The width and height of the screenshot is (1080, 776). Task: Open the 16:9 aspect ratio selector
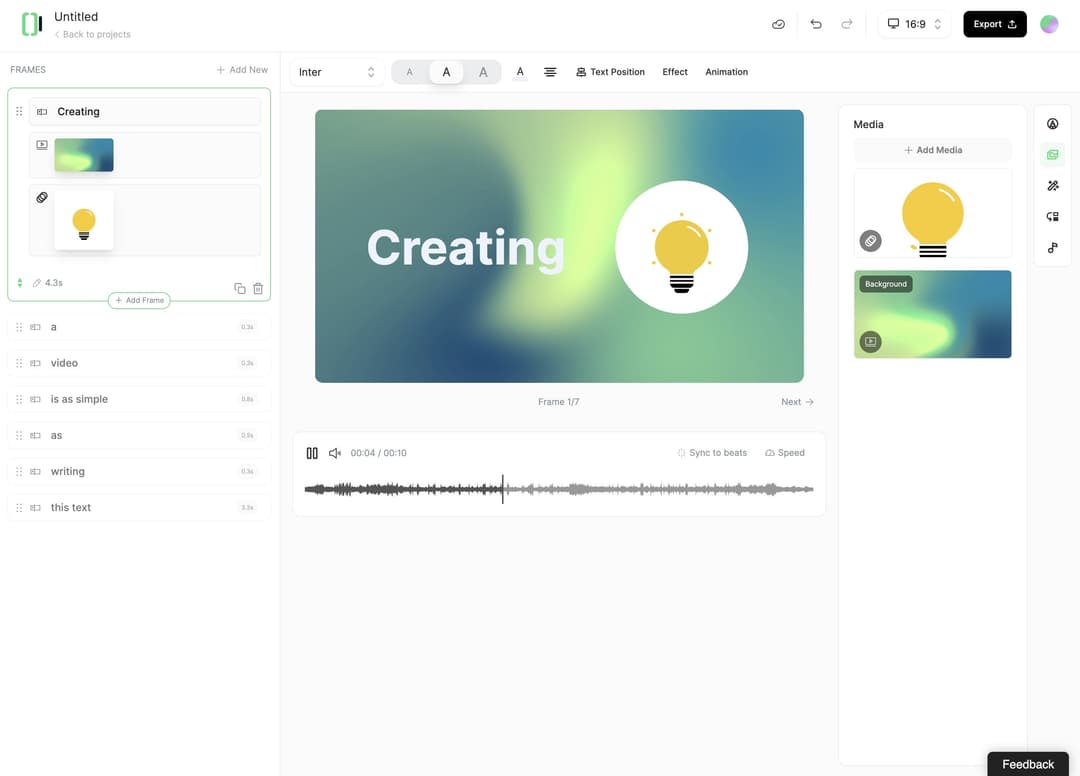913,23
